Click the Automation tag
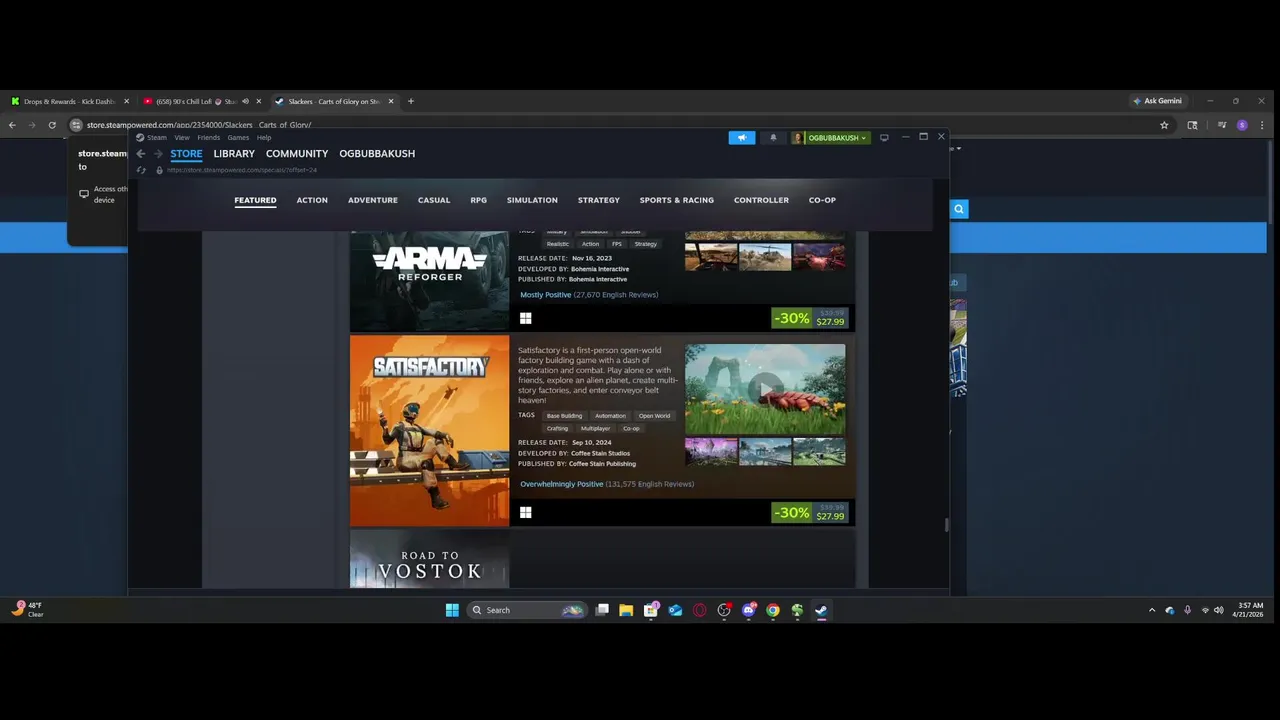 610,416
